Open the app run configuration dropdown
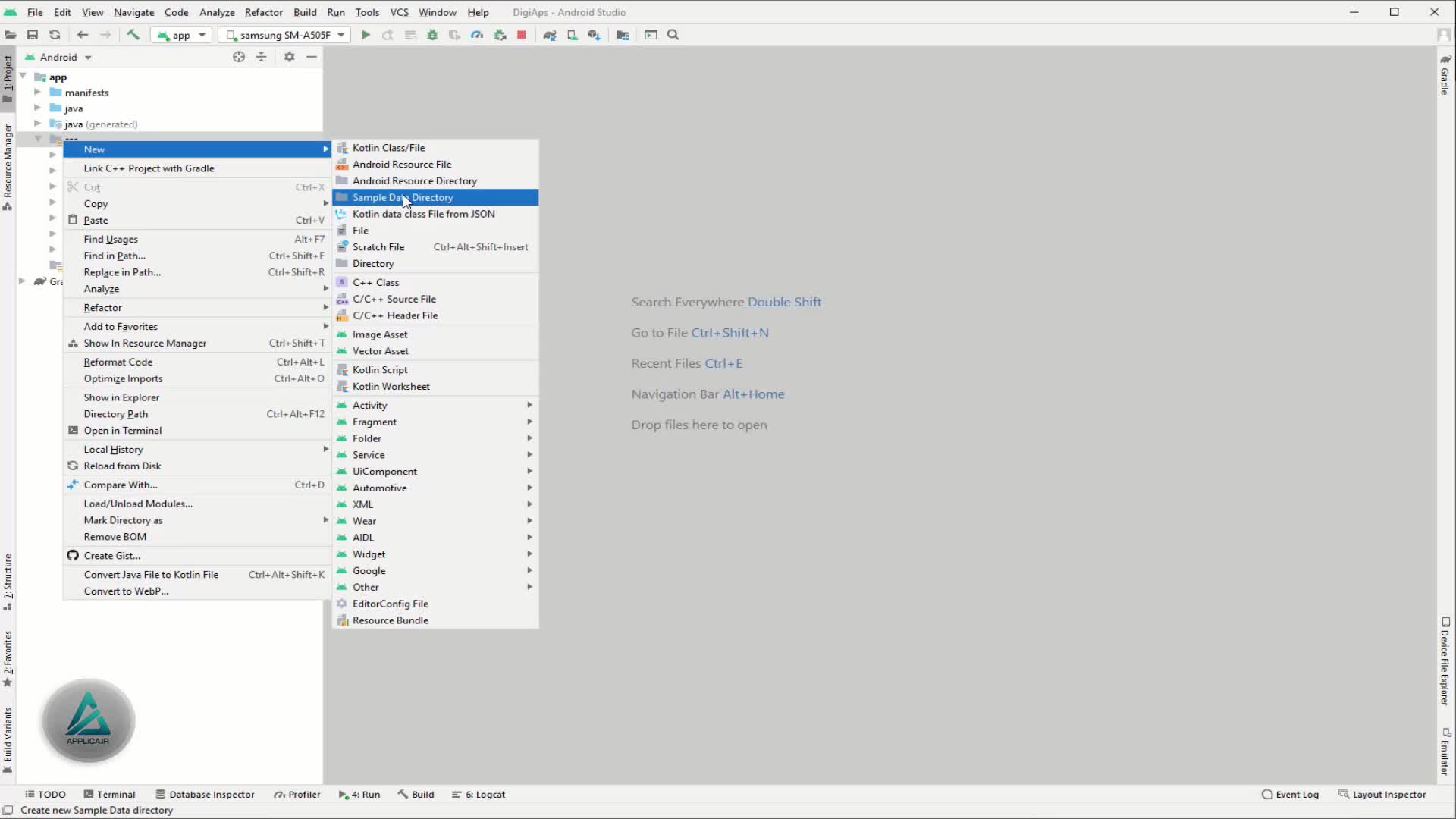The height and width of the screenshot is (819, 1456). [x=182, y=35]
